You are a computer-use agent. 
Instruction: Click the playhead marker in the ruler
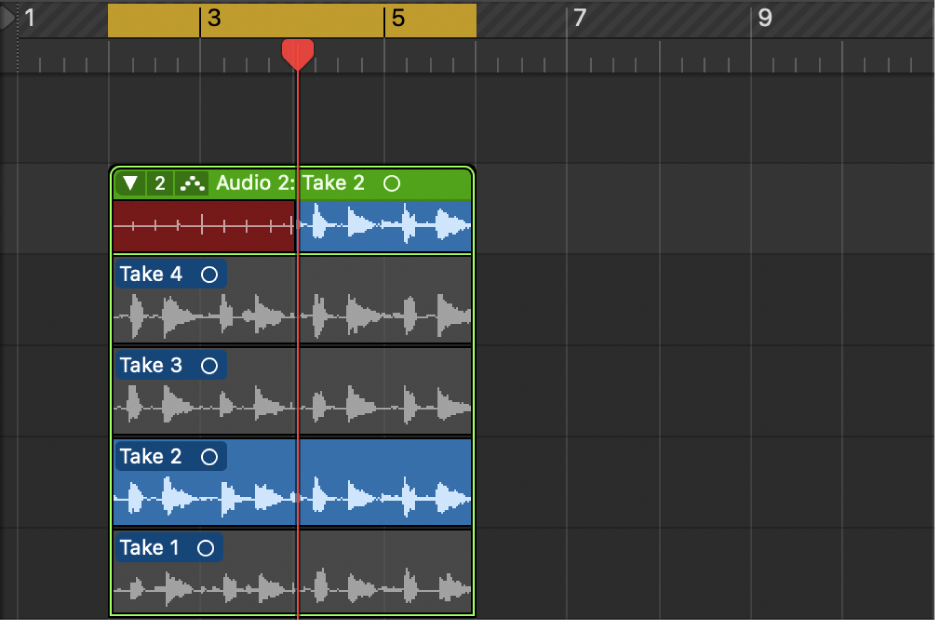click(298, 55)
